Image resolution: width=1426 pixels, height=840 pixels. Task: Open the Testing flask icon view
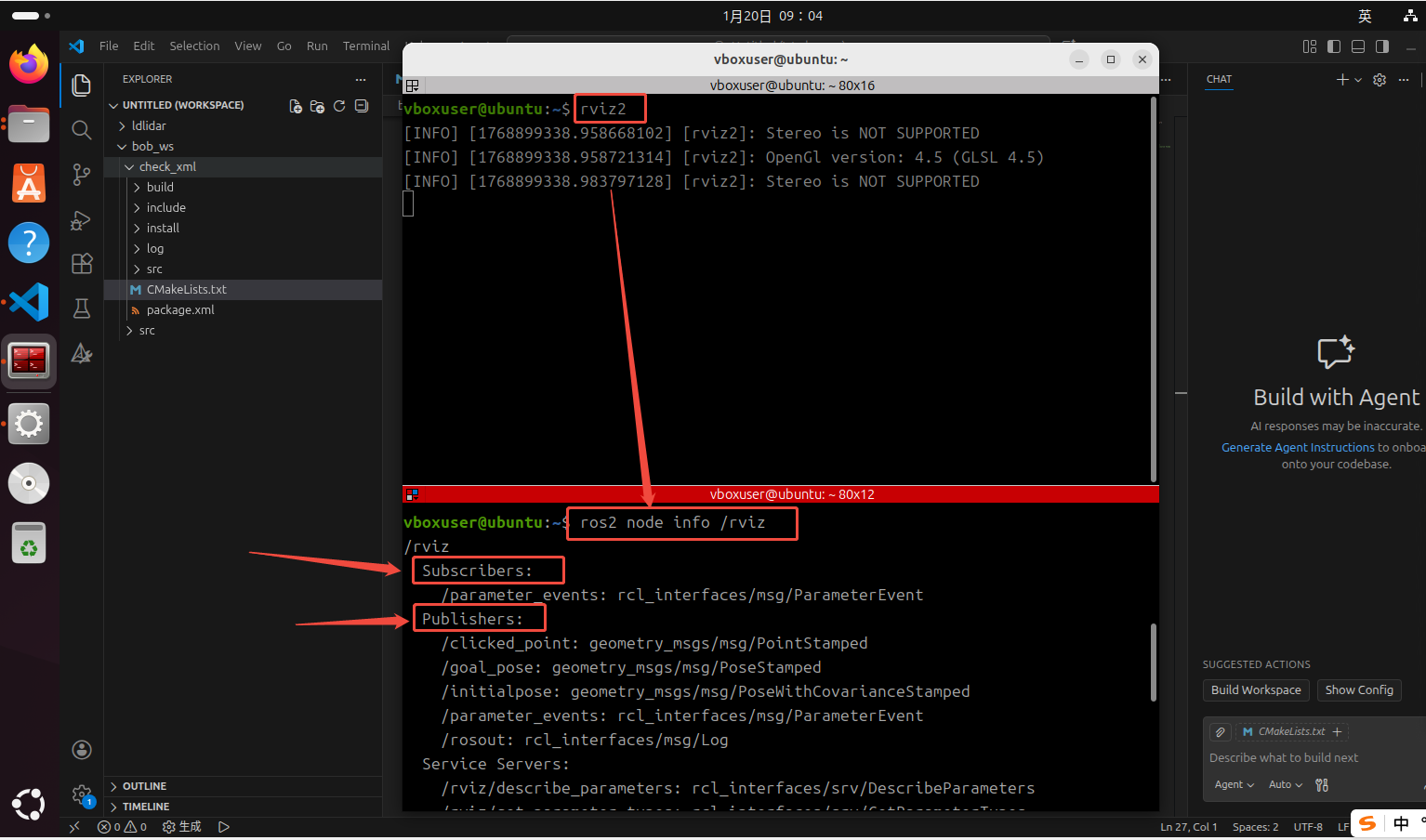click(82, 308)
